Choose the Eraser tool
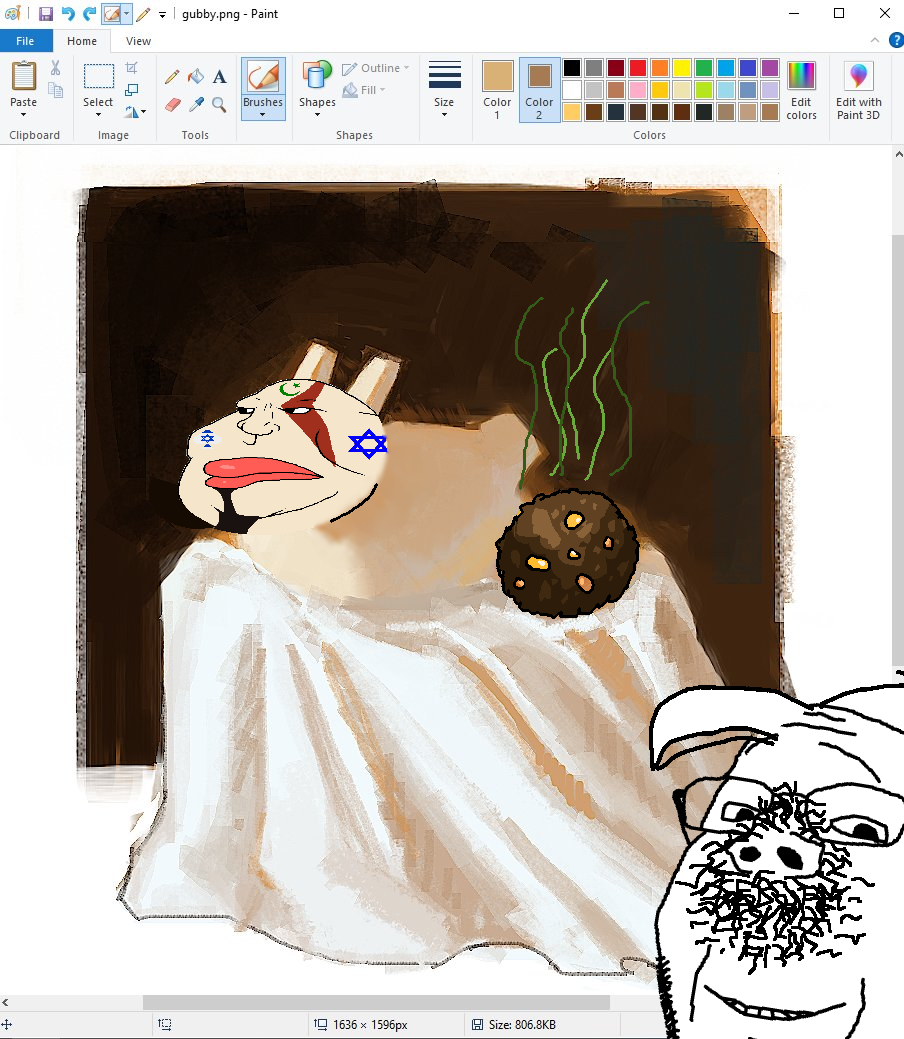 pos(172,104)
